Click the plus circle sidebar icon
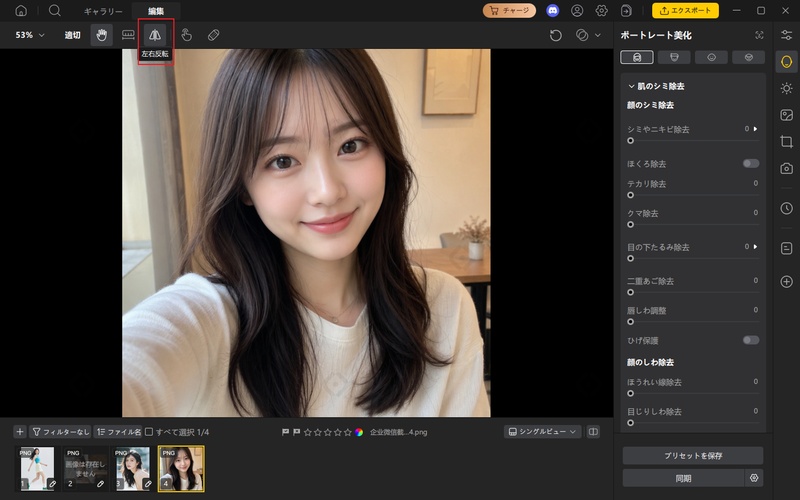The image size is (800, 500). pos(787,282)
